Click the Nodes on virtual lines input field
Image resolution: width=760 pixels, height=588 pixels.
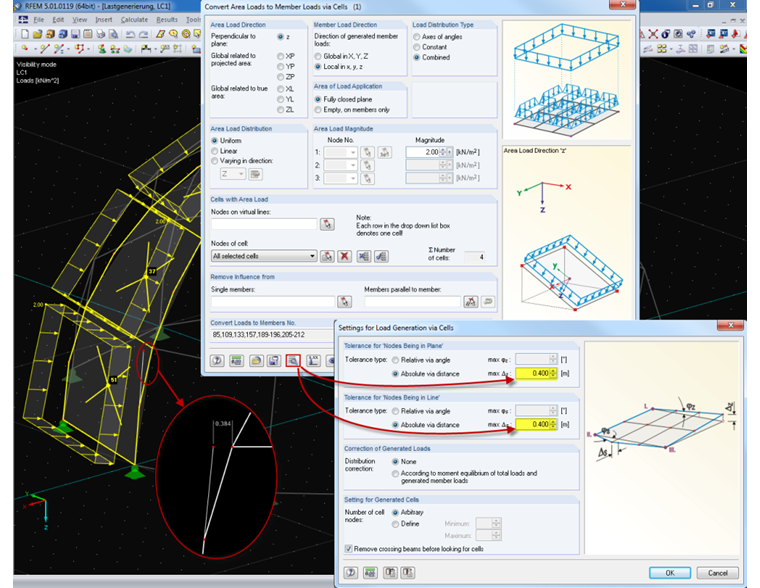264,224
